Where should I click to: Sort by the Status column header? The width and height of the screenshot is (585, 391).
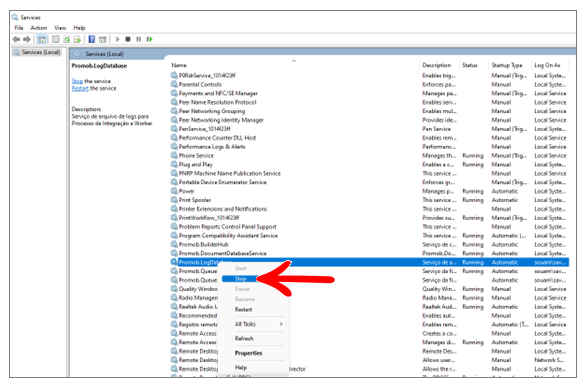(x=470, y=65)
